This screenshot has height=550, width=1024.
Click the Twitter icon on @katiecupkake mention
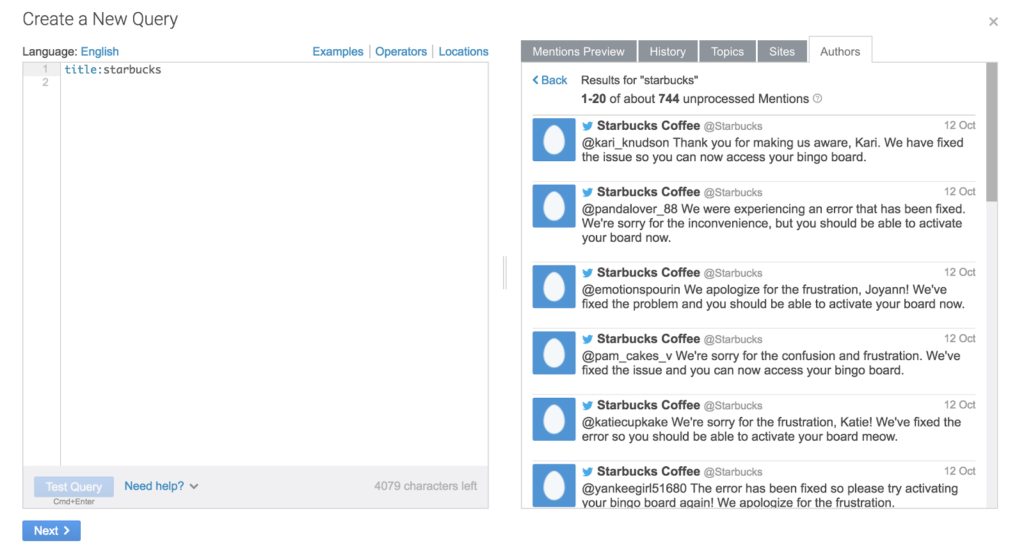588,405
